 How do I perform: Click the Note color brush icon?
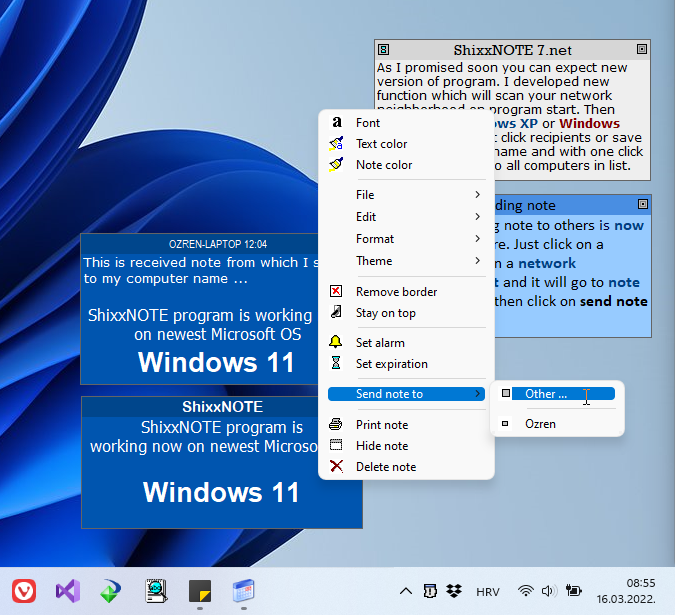pyautogui.click(x=336, y=165)
